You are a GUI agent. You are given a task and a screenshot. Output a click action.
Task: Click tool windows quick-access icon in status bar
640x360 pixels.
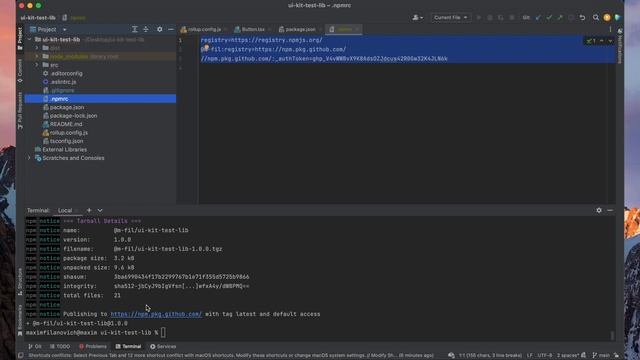(x=20, y=356)
